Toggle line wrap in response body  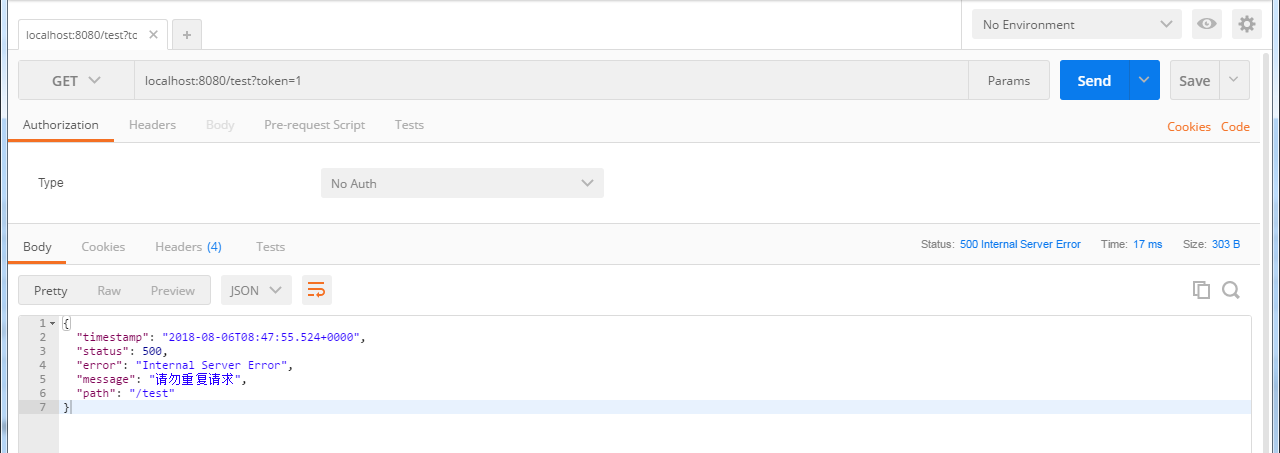(x=316, y=290)
